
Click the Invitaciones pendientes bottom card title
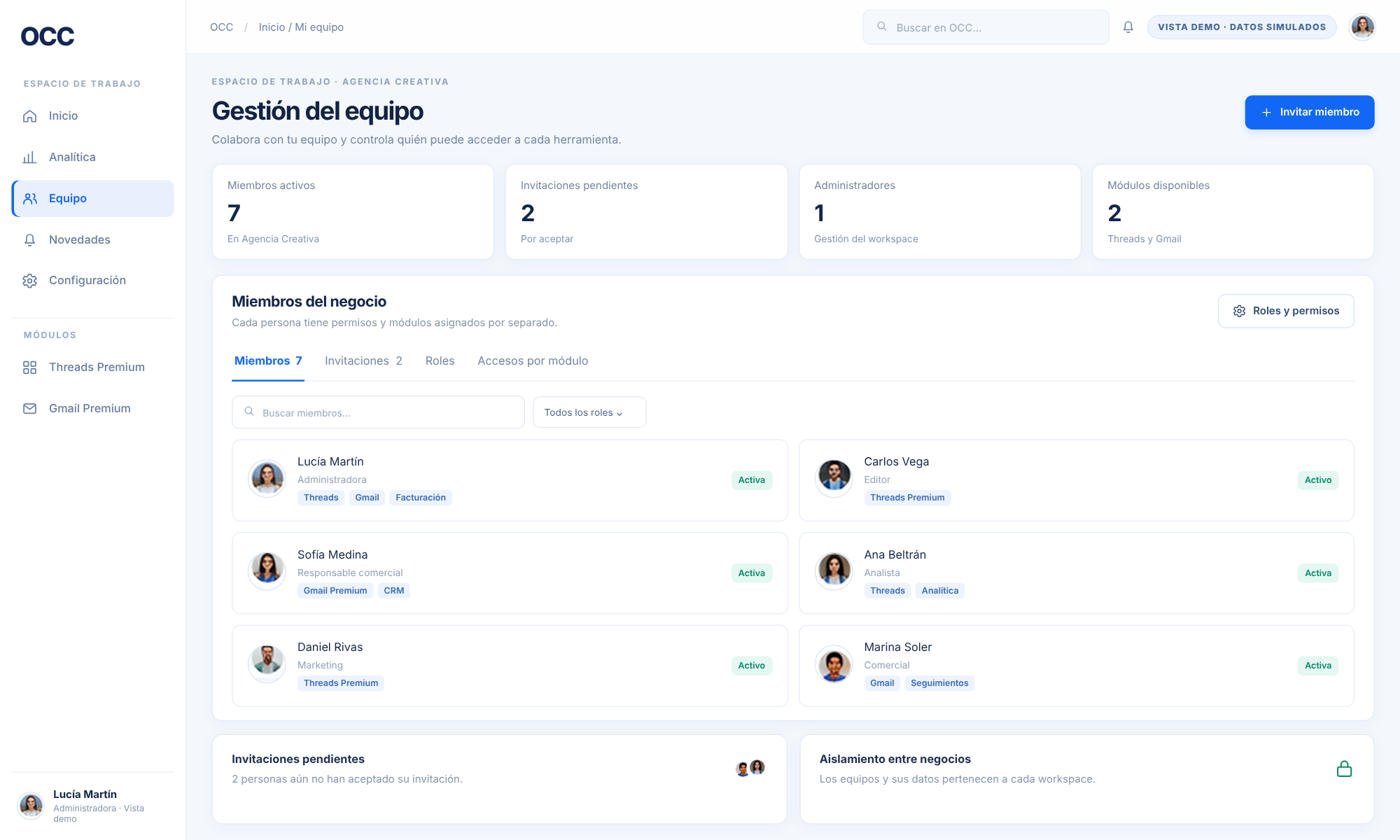tap(298, 759)
